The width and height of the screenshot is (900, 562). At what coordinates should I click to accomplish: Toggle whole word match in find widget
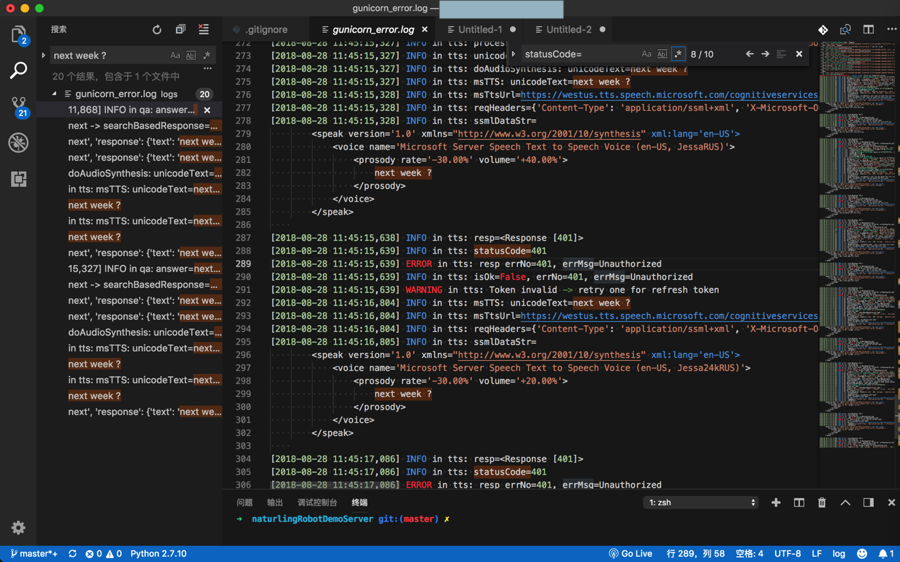click(x=662, y=54)
